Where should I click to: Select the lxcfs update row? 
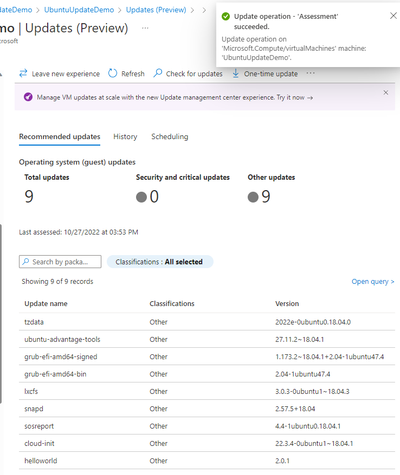pyautogui.click(x=207, y=391)
